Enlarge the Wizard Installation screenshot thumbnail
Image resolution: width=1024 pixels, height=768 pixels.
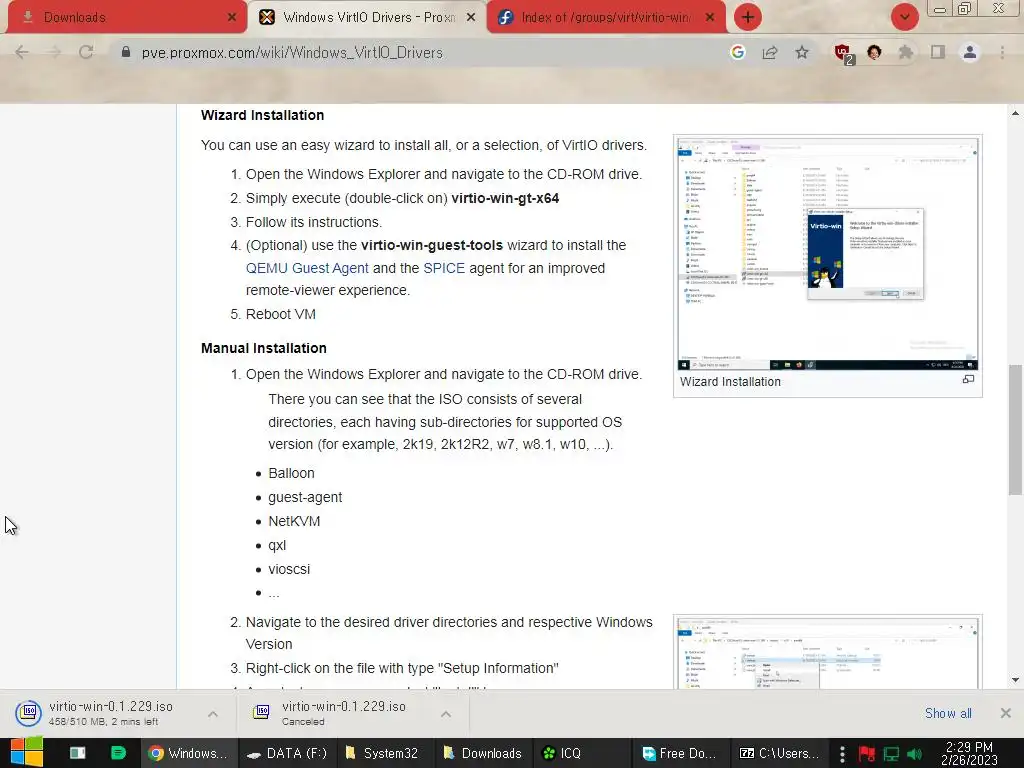click(x=827, y=253)
